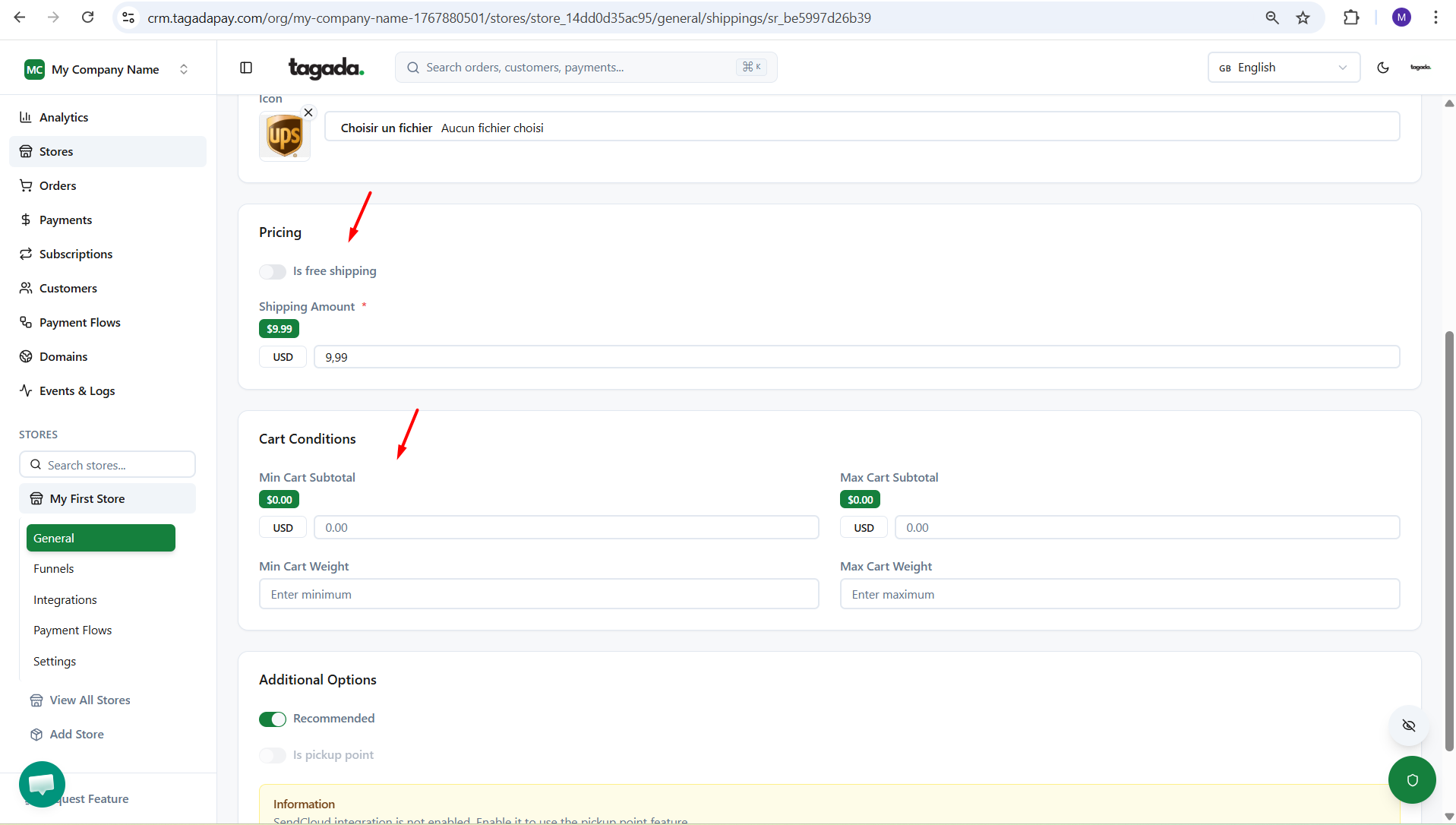Reload the page in browser
This screenshot has width=1456, height=825.
pos(88,17)
